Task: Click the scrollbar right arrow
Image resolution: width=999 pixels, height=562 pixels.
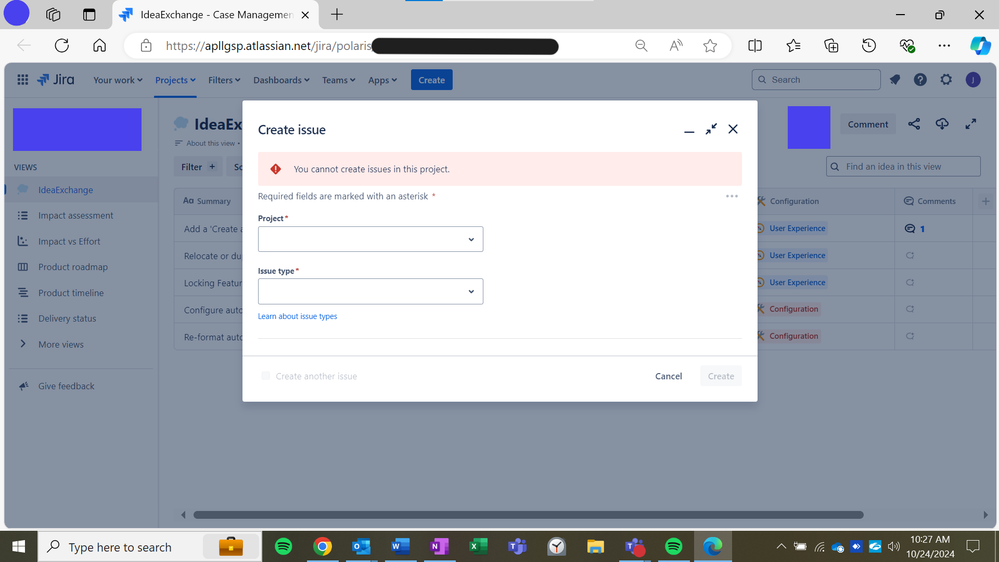Action: coord(985,515)
